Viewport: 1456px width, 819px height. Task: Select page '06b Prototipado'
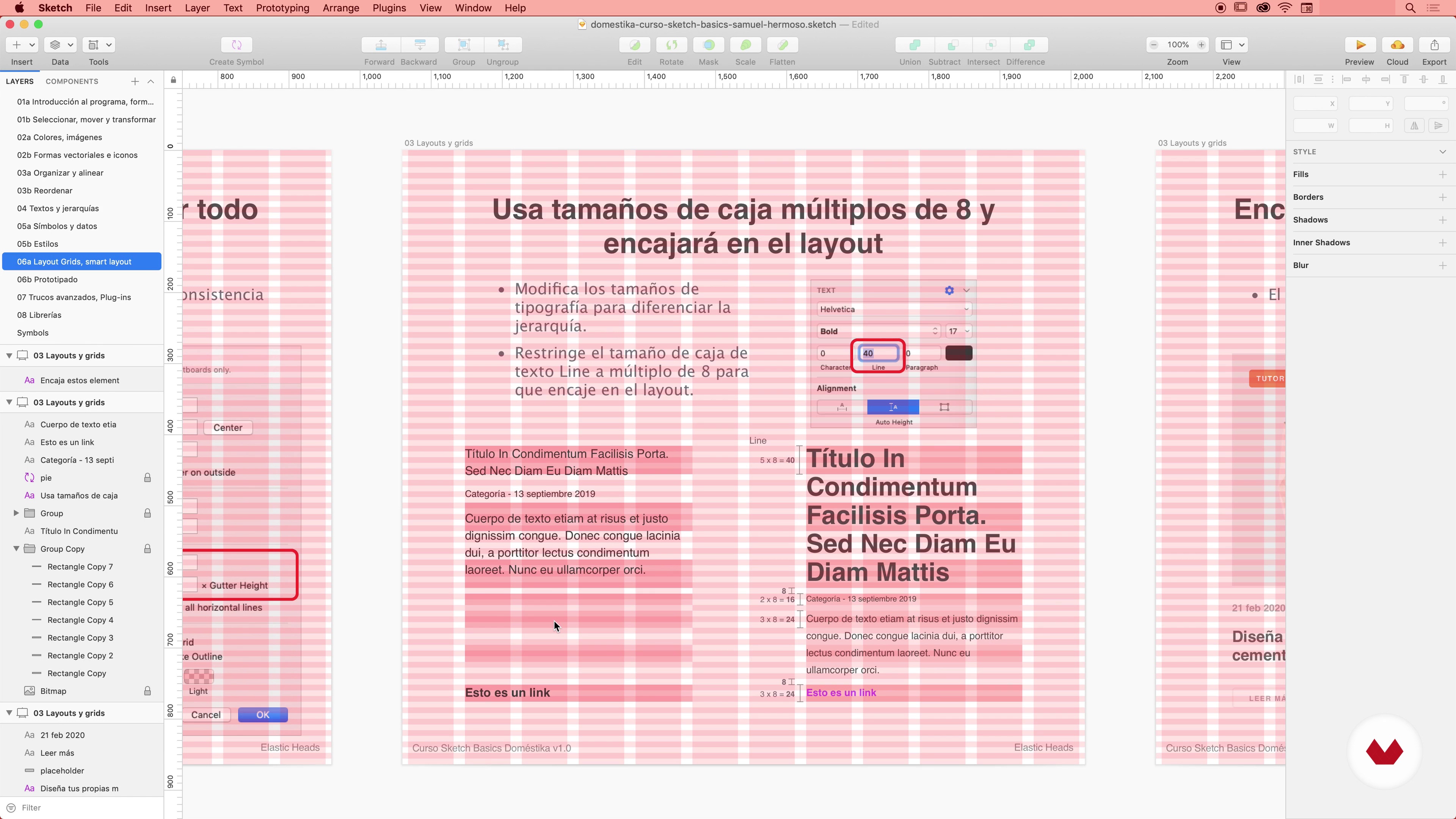click(x=82, y=279)
